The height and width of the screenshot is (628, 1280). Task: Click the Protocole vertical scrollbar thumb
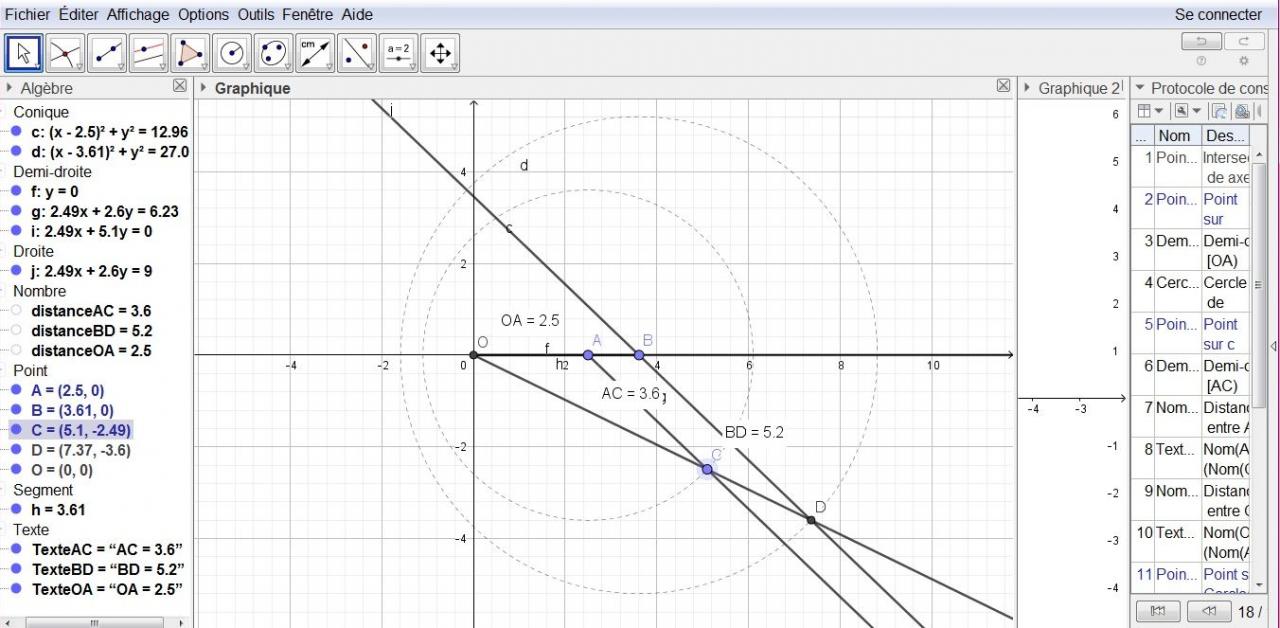(1259, 283)
